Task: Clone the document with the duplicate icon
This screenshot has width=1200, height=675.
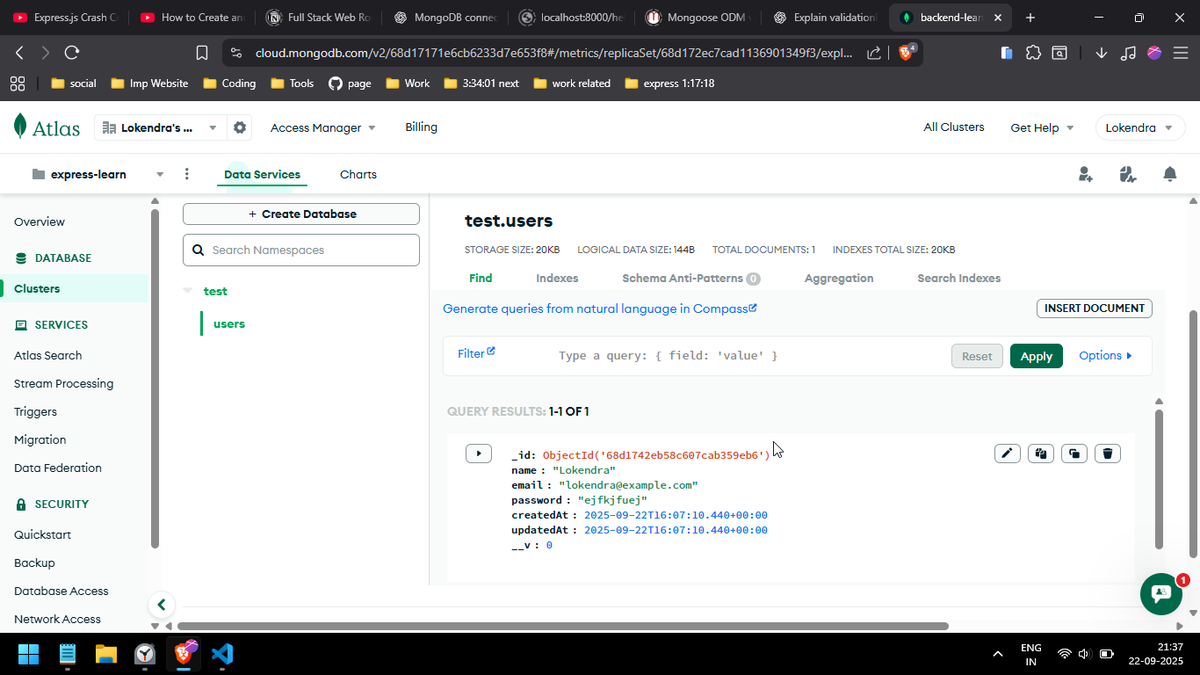Action: 1074,454
